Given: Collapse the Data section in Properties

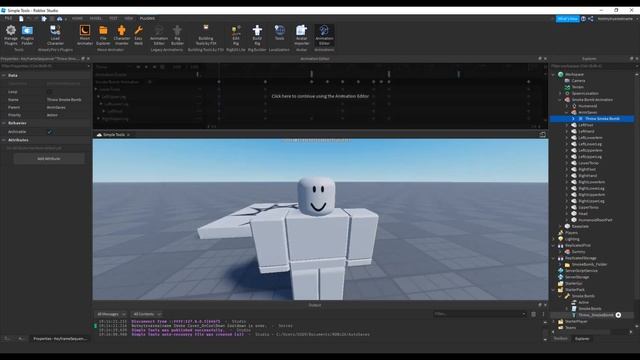Looking at the screenshot, I should [4, 76].
